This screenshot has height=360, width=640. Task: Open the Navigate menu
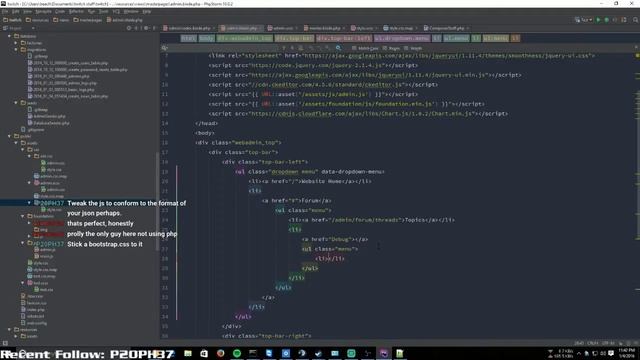(x=43, y=11)
